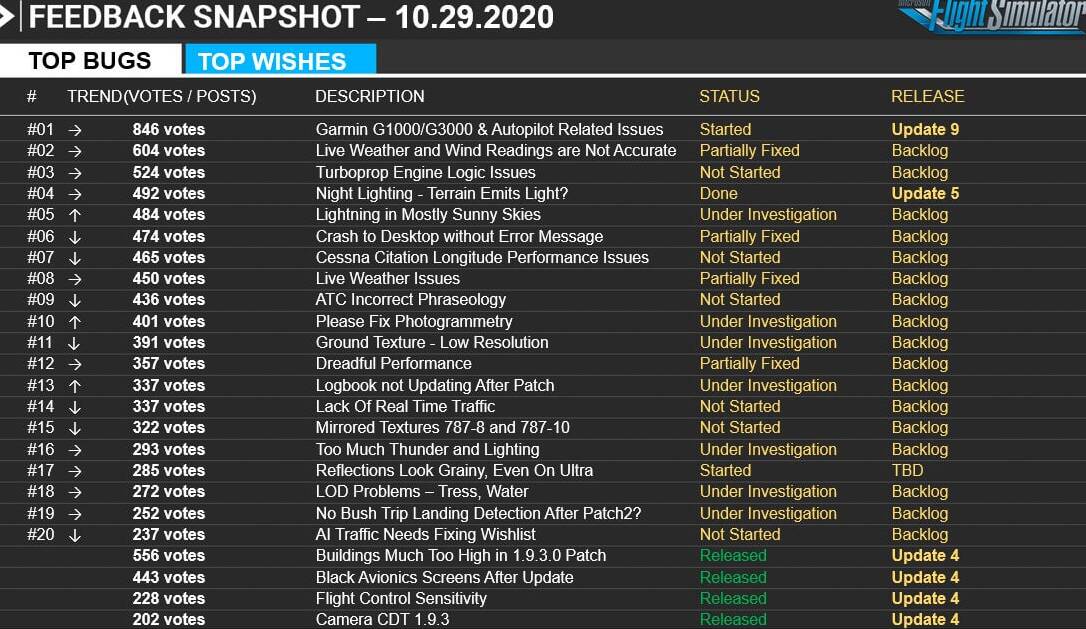Open the TOP WISHES tab
The height and width of the screenshot is (629, 1086).
(x=280, y=60)
